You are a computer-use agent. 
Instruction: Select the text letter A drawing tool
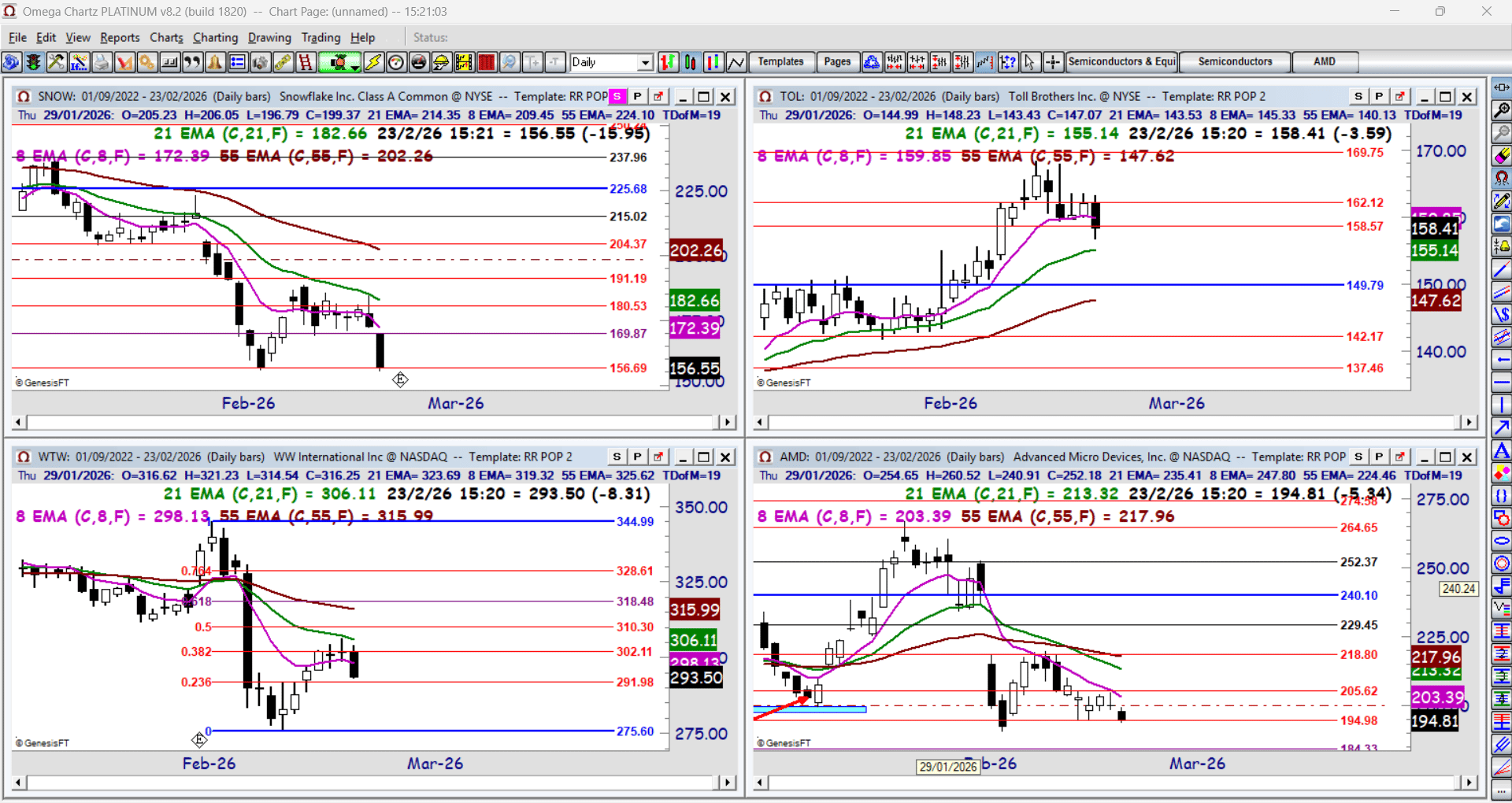pos(1502,451)
